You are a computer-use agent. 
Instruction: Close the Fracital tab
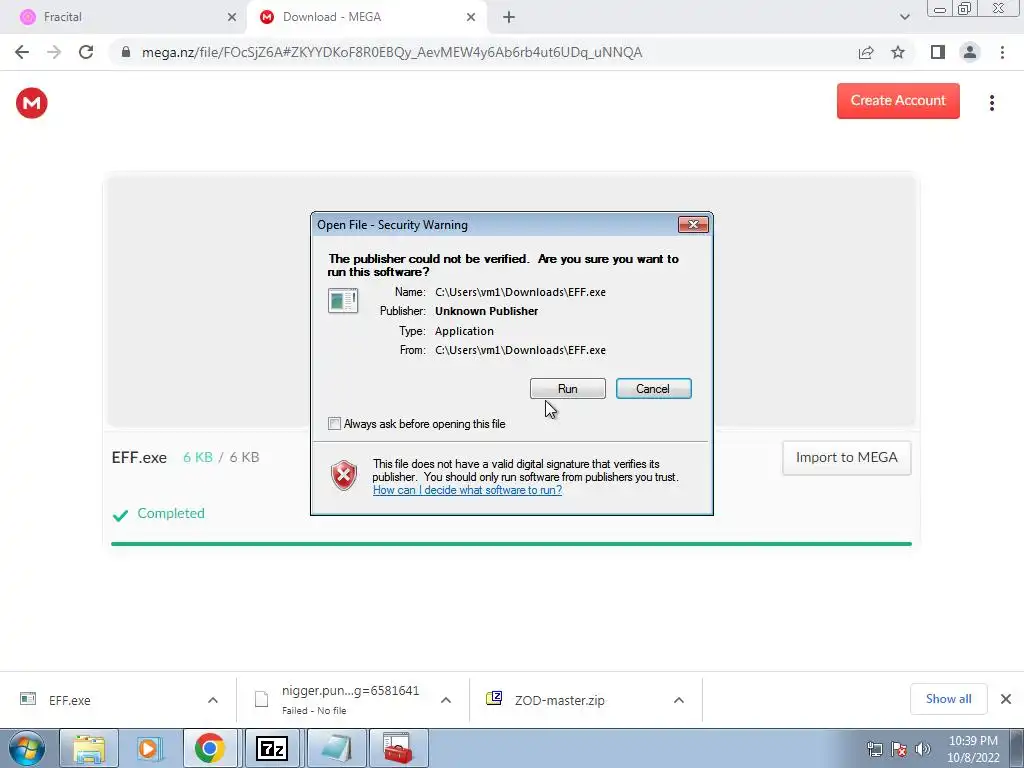point(231,17)
